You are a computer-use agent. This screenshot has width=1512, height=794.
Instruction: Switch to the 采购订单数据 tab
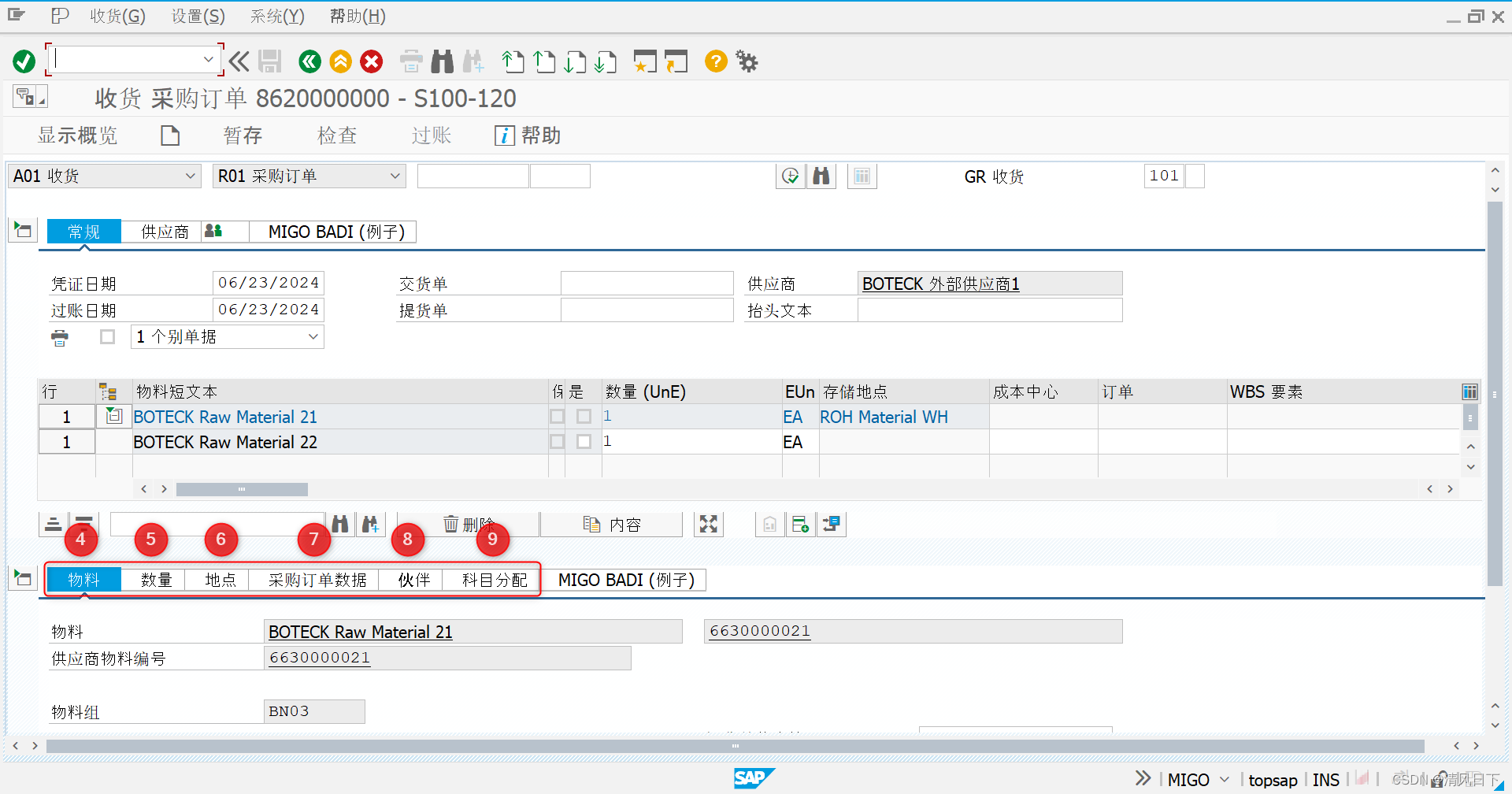(x=317, y=580)
